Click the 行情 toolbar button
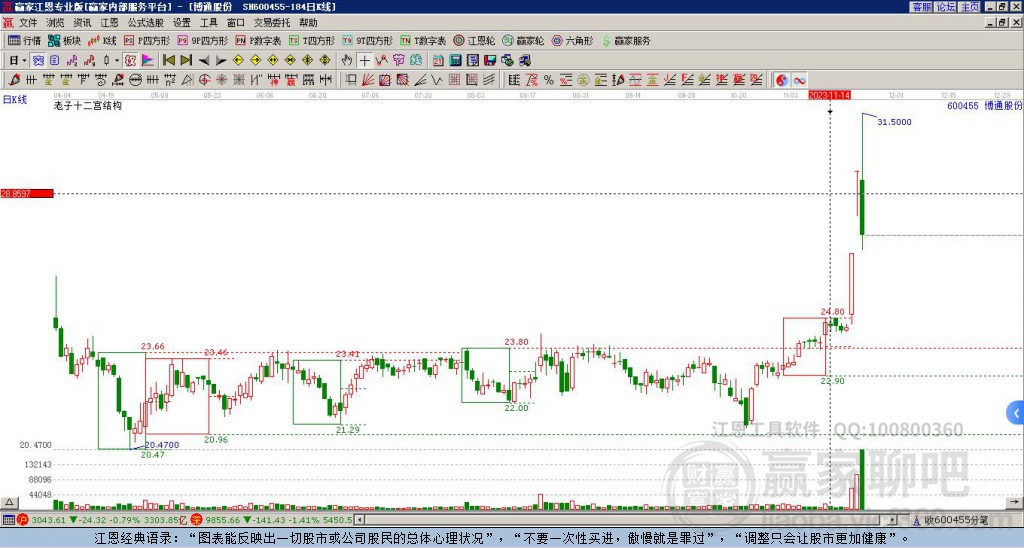 25,40
